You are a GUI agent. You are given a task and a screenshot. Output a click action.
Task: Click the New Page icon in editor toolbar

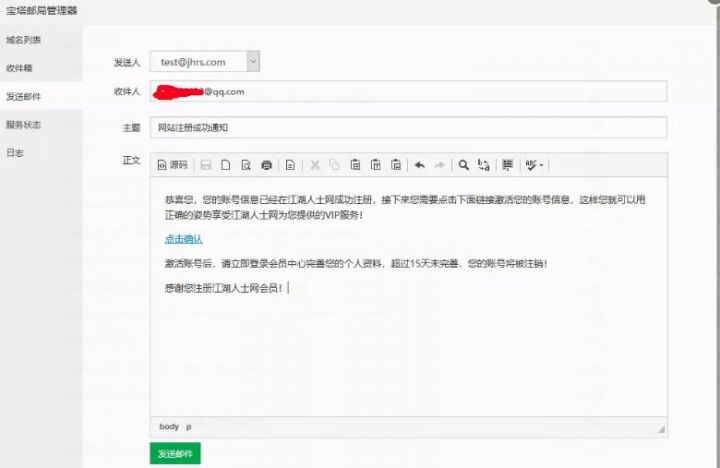[x=226, y=164]
